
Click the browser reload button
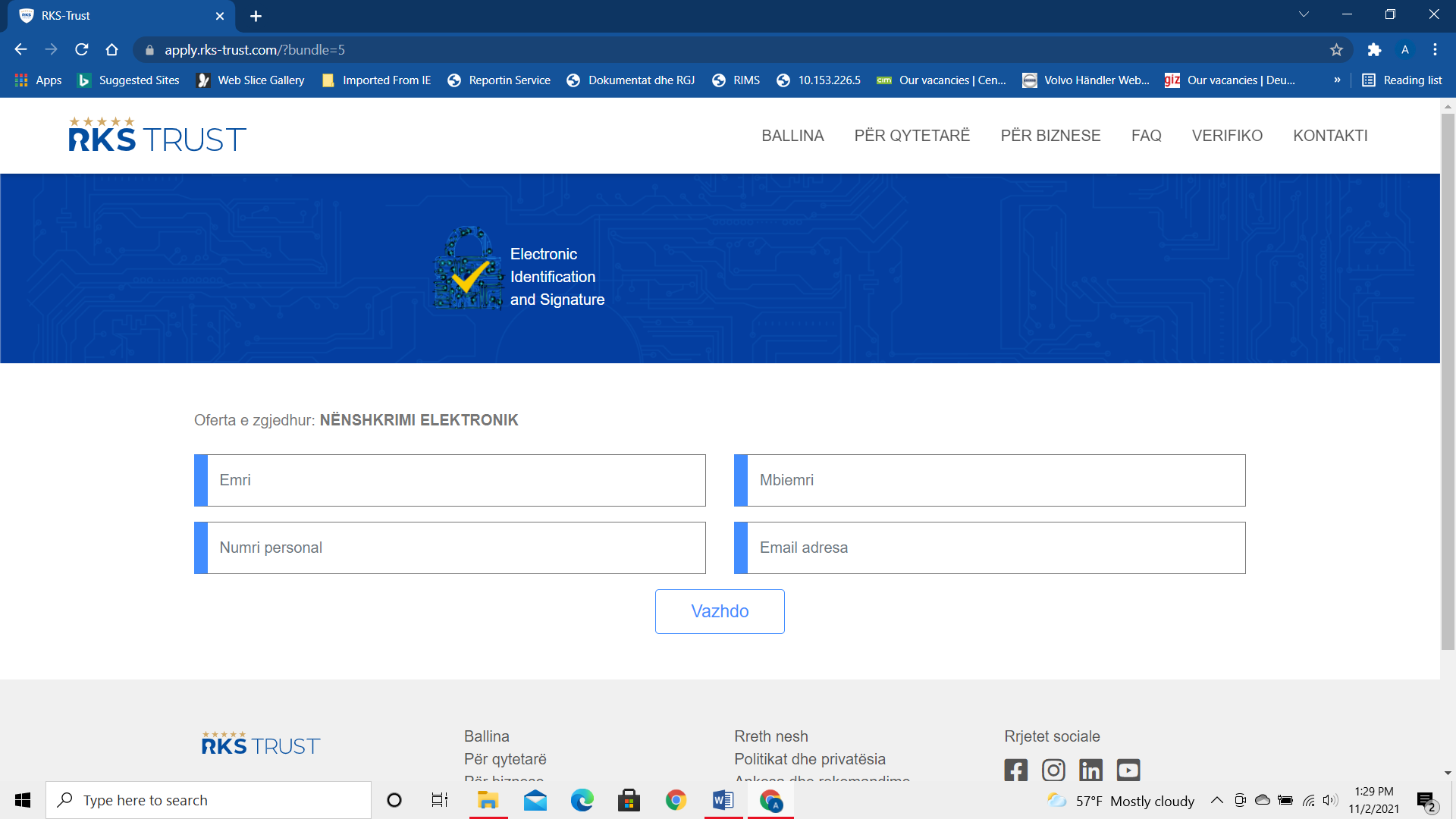click(x=82, y=49)
